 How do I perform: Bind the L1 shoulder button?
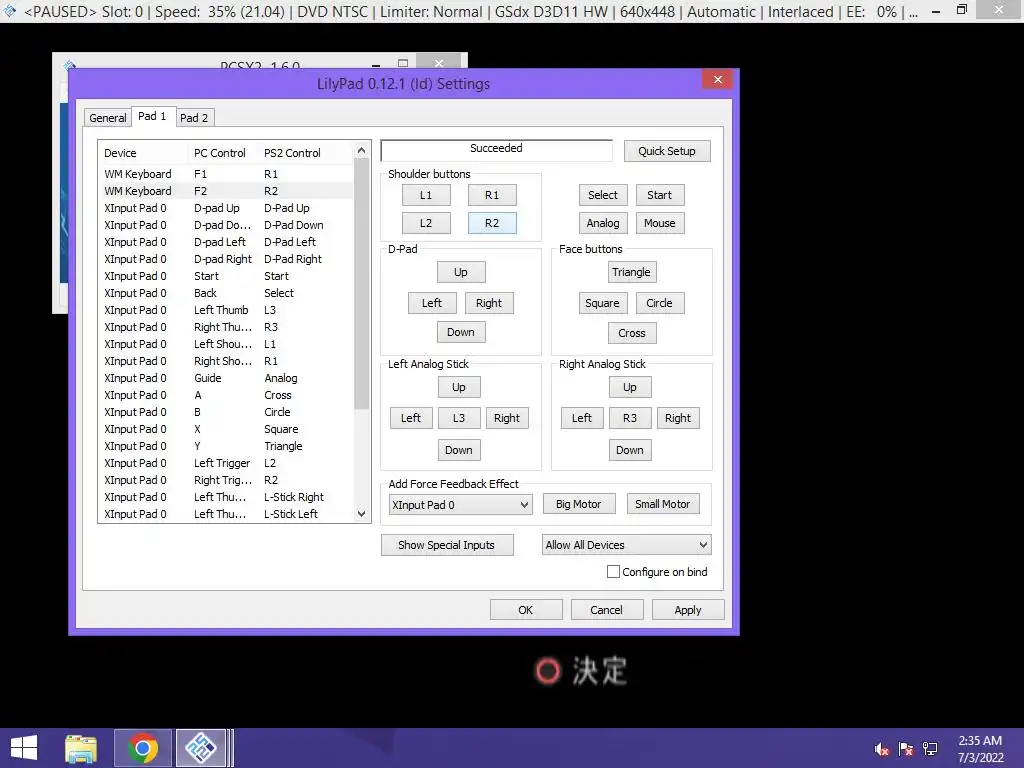[x=426, y=195]
